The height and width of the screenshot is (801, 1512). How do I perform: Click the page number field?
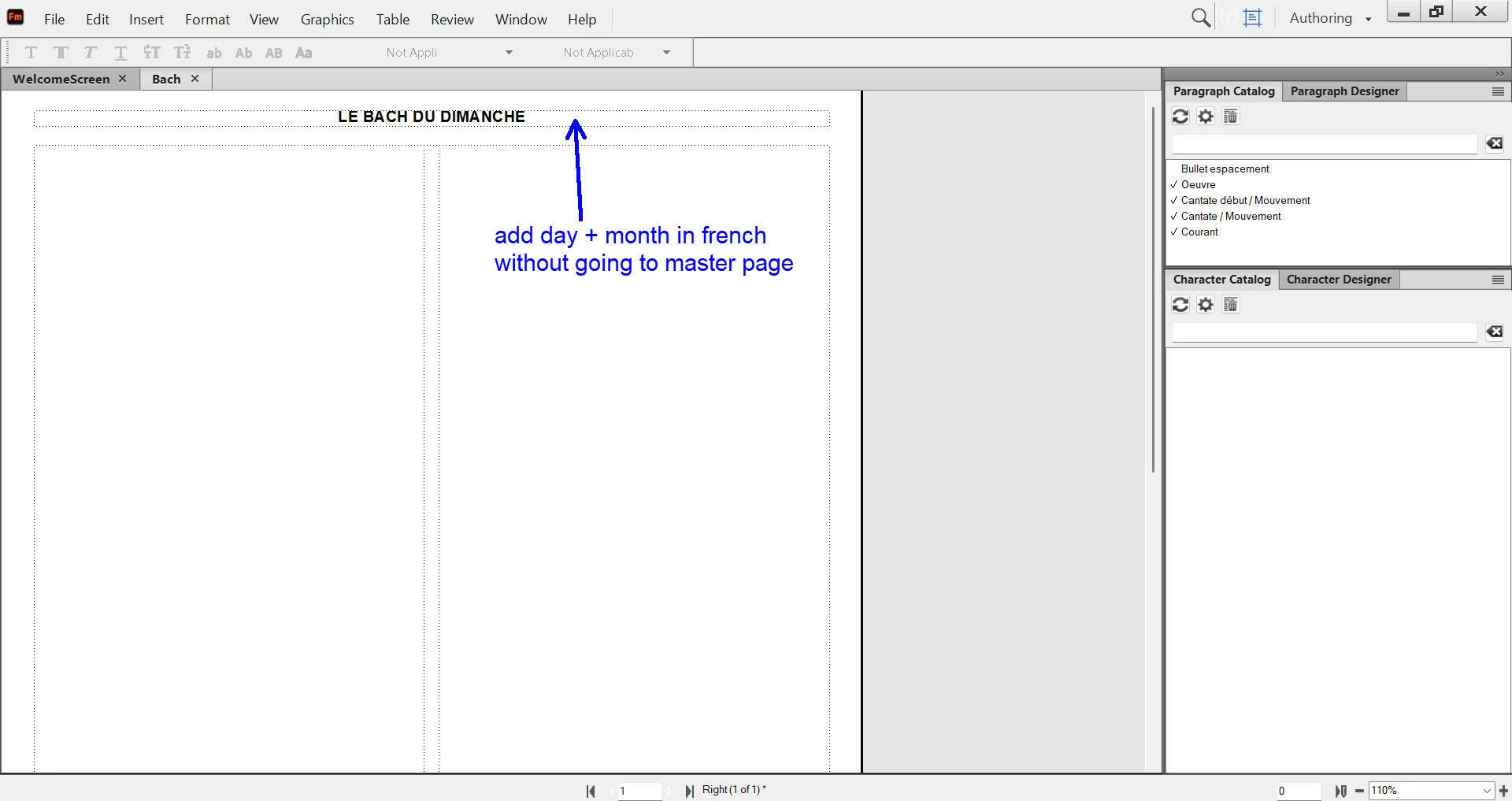[639, 791]
